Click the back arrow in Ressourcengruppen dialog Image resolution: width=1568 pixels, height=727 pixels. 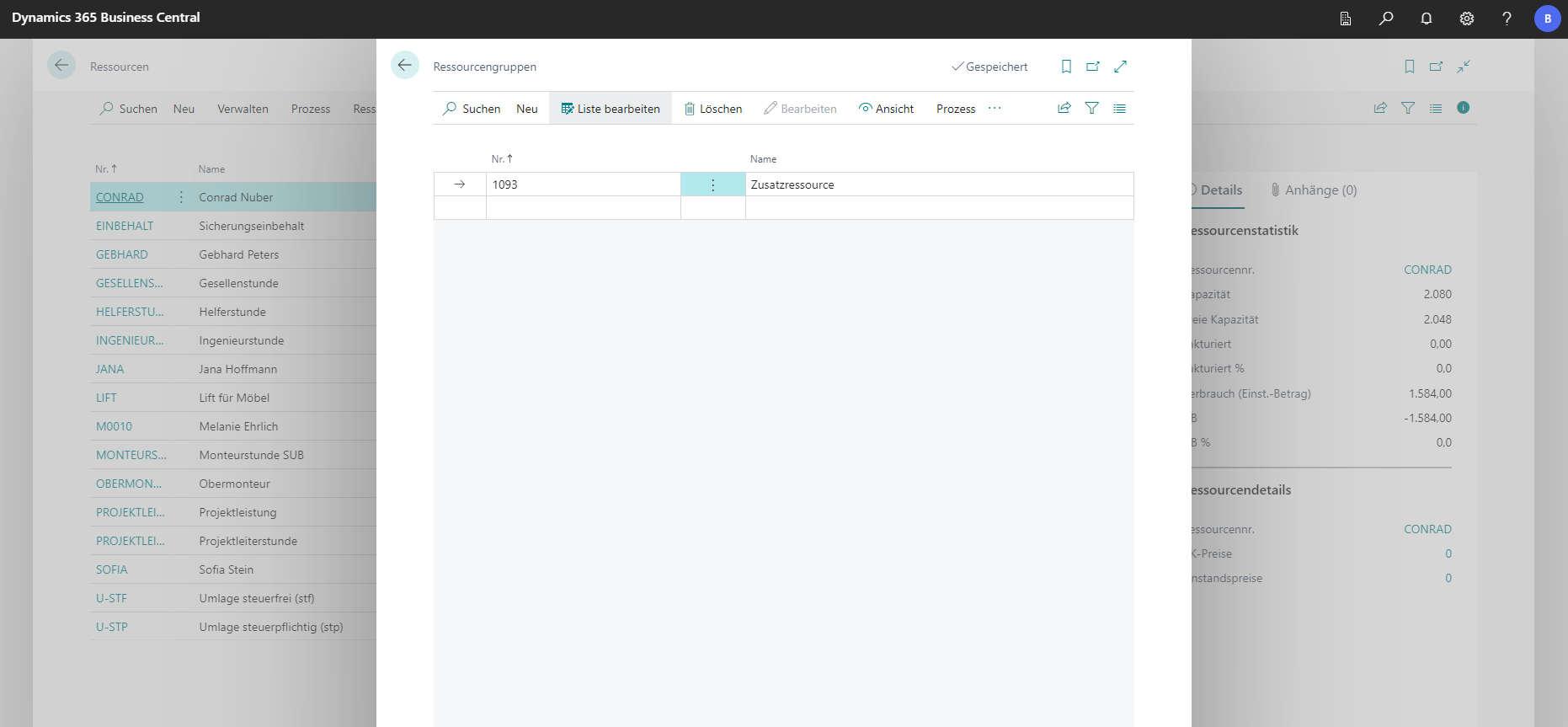pyautogui.click(x=405, y=66)
